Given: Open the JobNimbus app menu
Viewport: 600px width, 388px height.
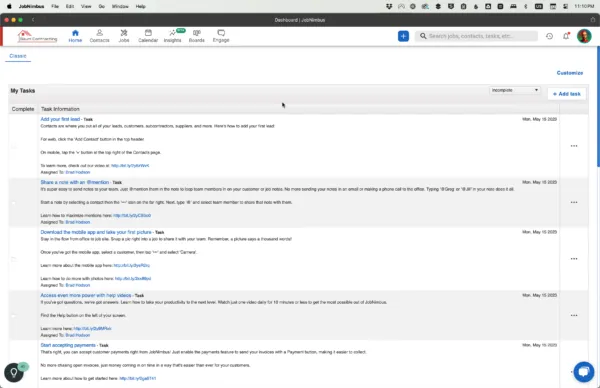Looking at the screenshot, I should click(31, 6).
